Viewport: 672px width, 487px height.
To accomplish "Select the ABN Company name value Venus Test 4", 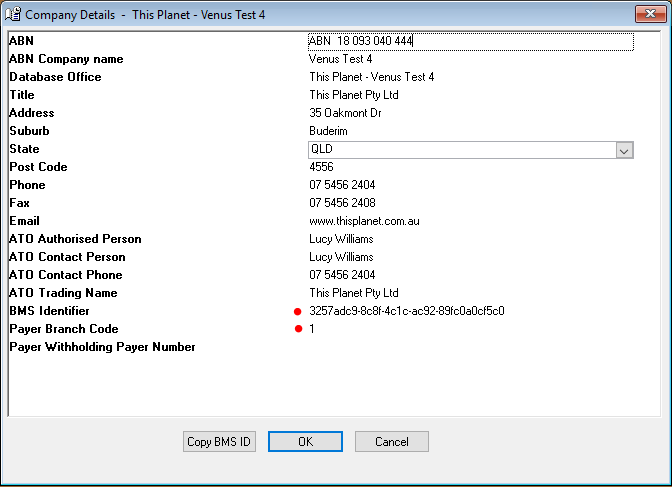I will 340,59.
